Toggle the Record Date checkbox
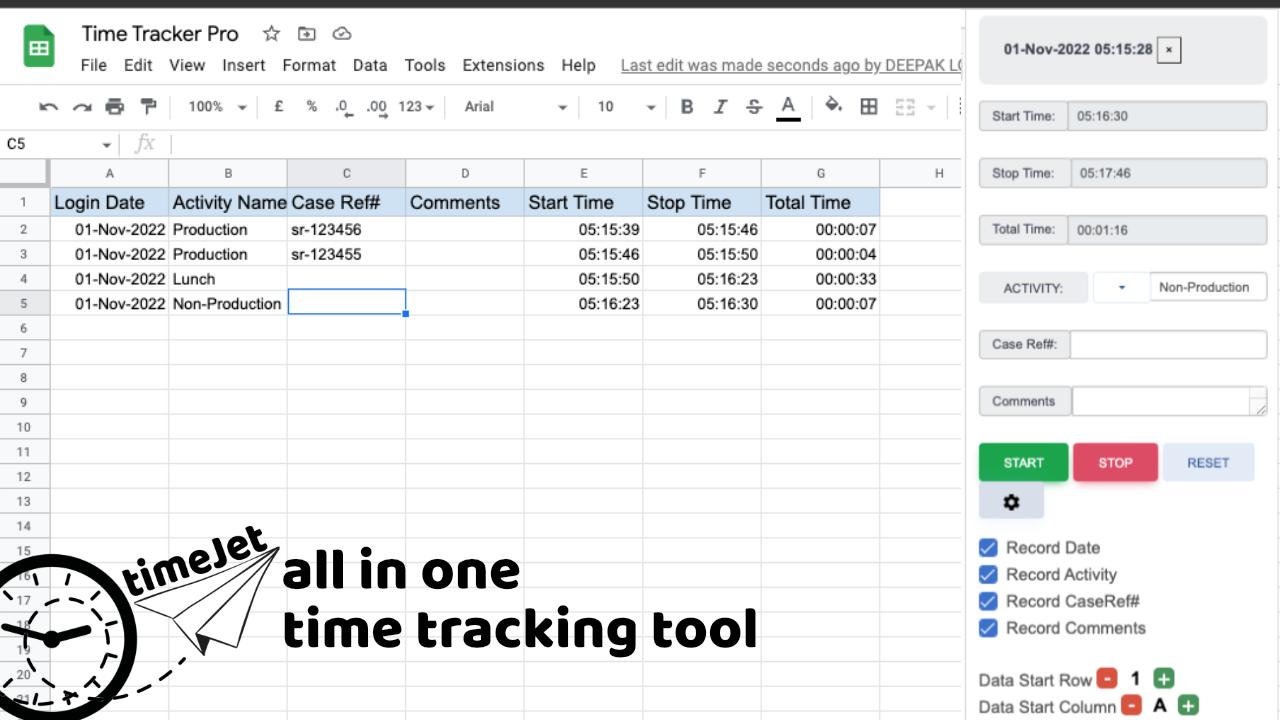The height and width of the screenshot is (720, 1280). [989, 547]
